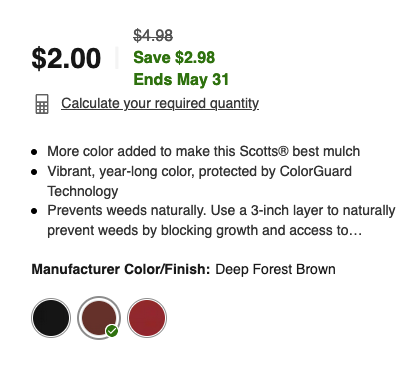Select the Deep Forest Brown swatch
The width and height of the screenshot is (414, 369).
tap(99, 318)
